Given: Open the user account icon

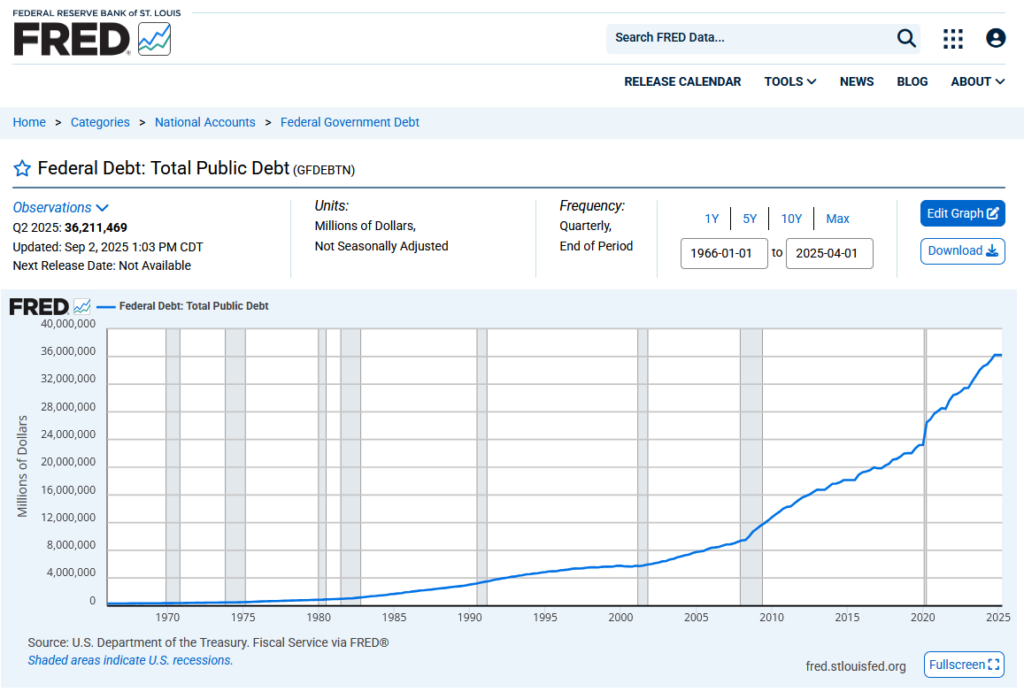Looking at the screenshot, I should [995, 38].
